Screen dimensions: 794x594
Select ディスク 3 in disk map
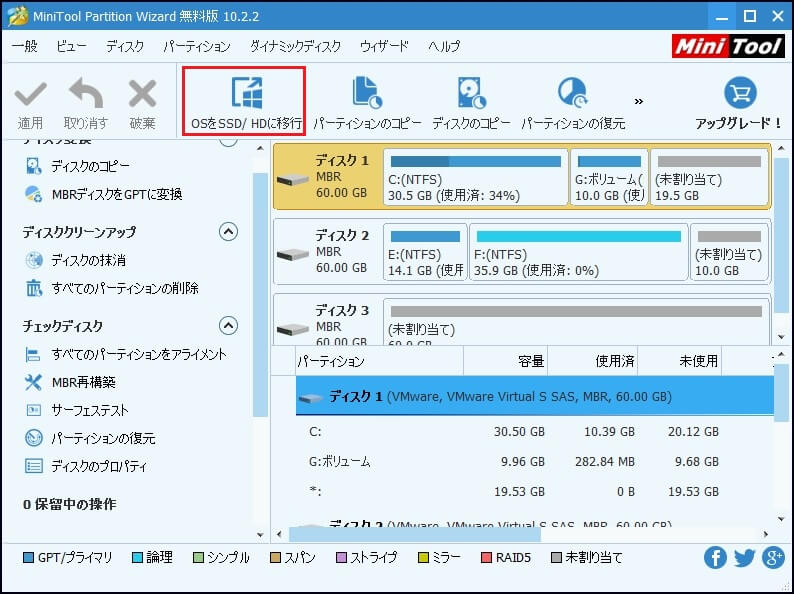[326, 322]
